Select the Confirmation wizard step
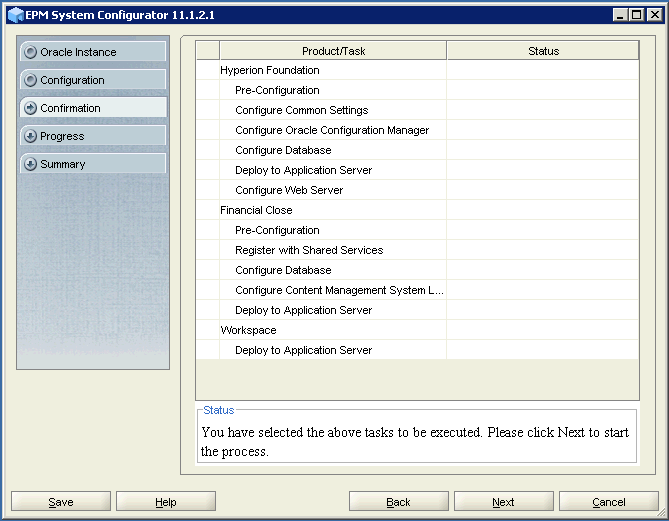 [x=93, y=108]
